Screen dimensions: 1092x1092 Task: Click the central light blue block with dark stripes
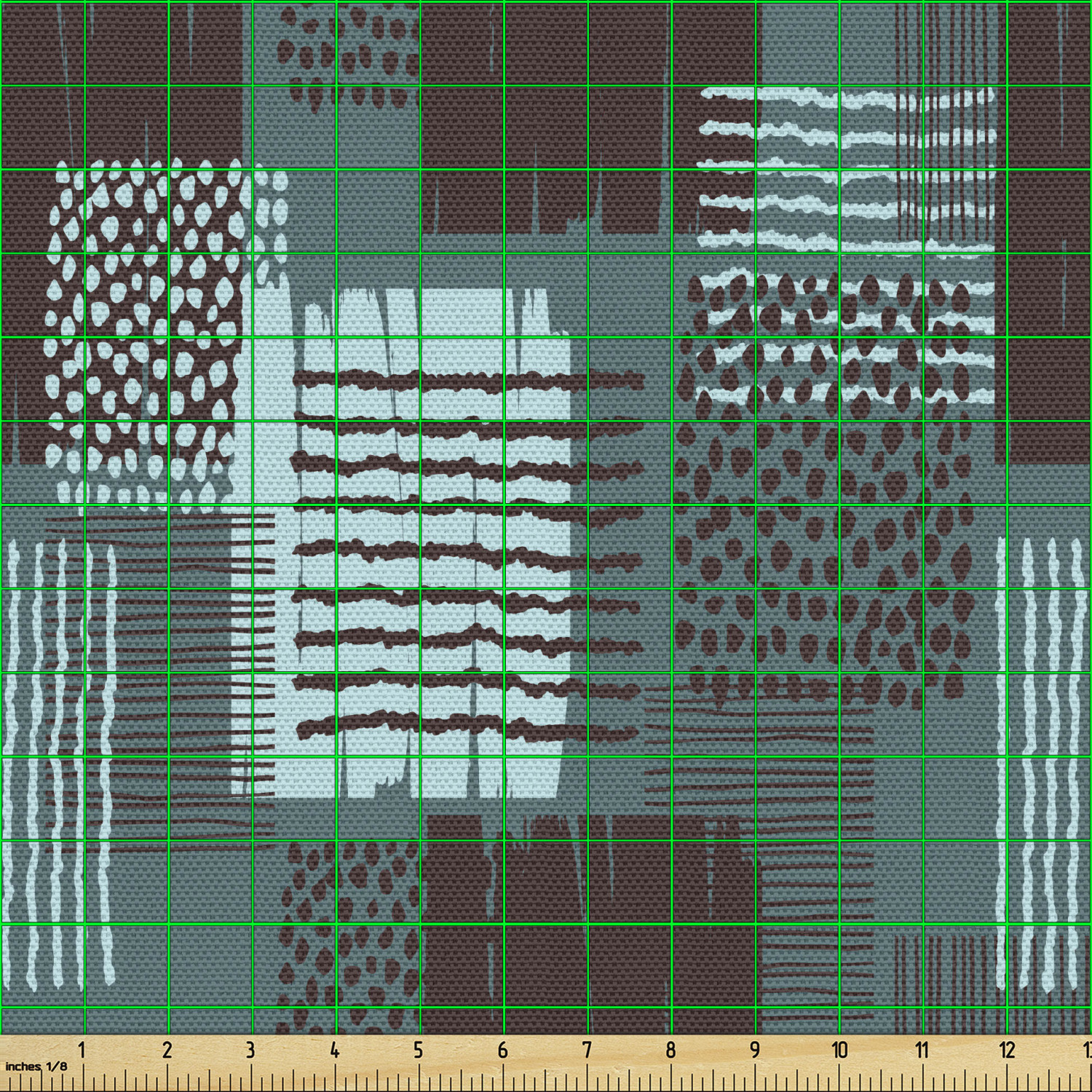coord(437,546)
